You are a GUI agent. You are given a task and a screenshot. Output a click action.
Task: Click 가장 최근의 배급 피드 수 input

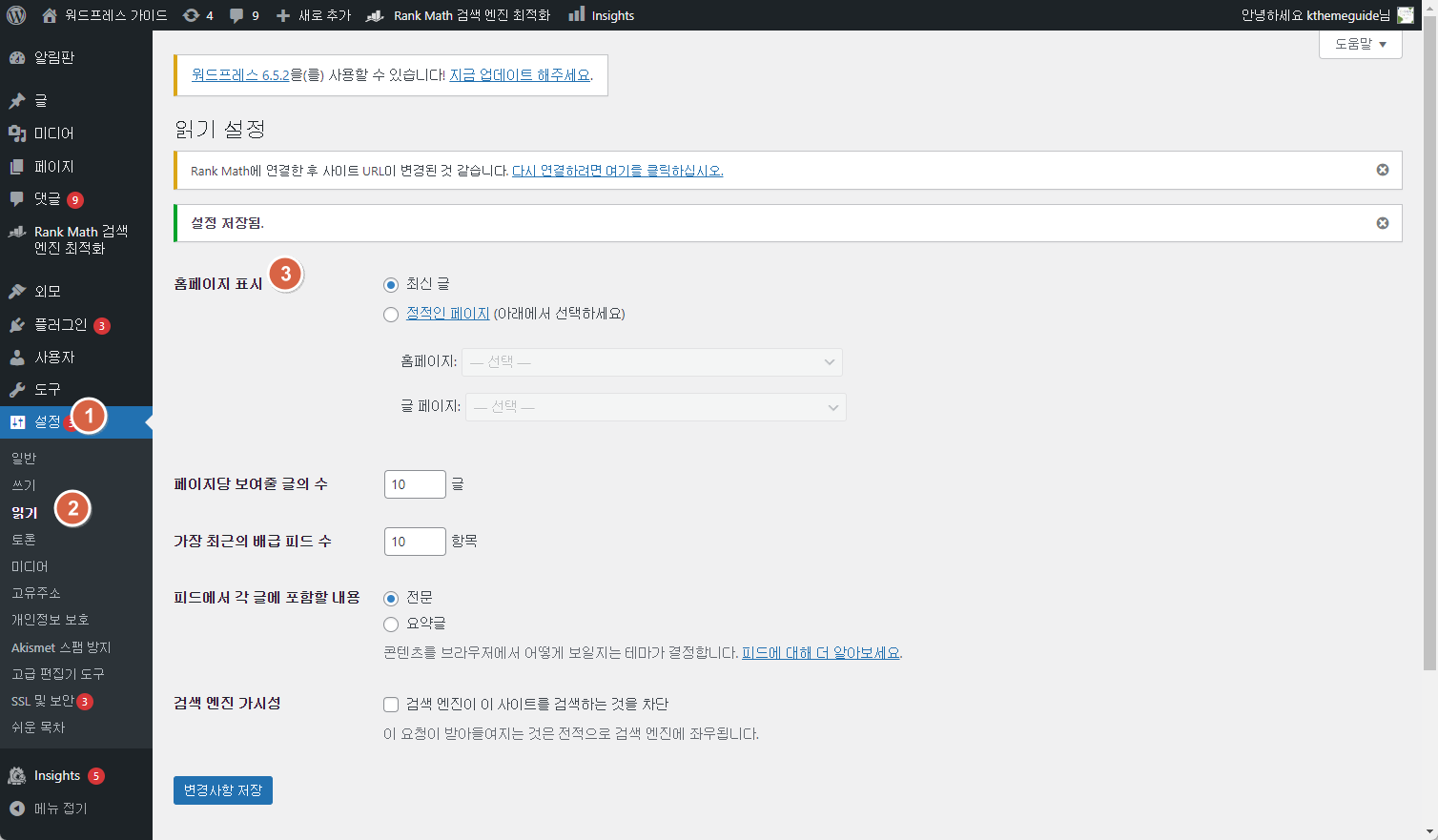pyautogui.click(x=415, y=542)
